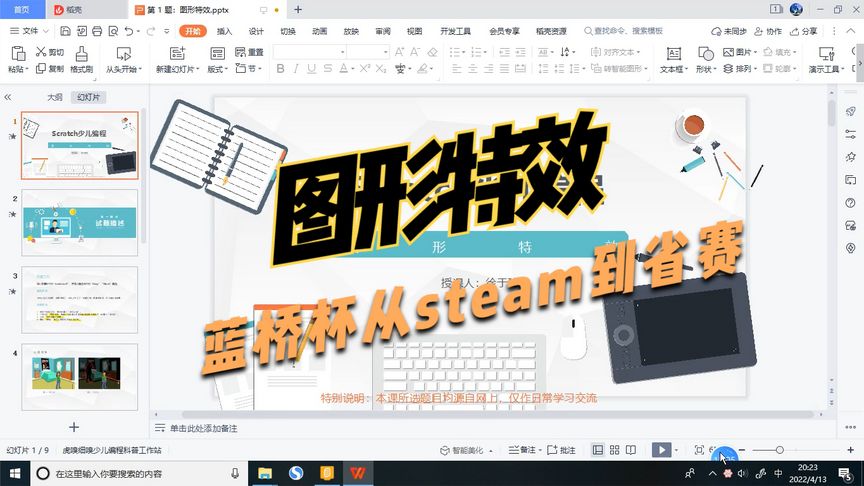Play slideshow from status bar button
The height and width of the screenshot is (486, 864).
pos(661,450)
